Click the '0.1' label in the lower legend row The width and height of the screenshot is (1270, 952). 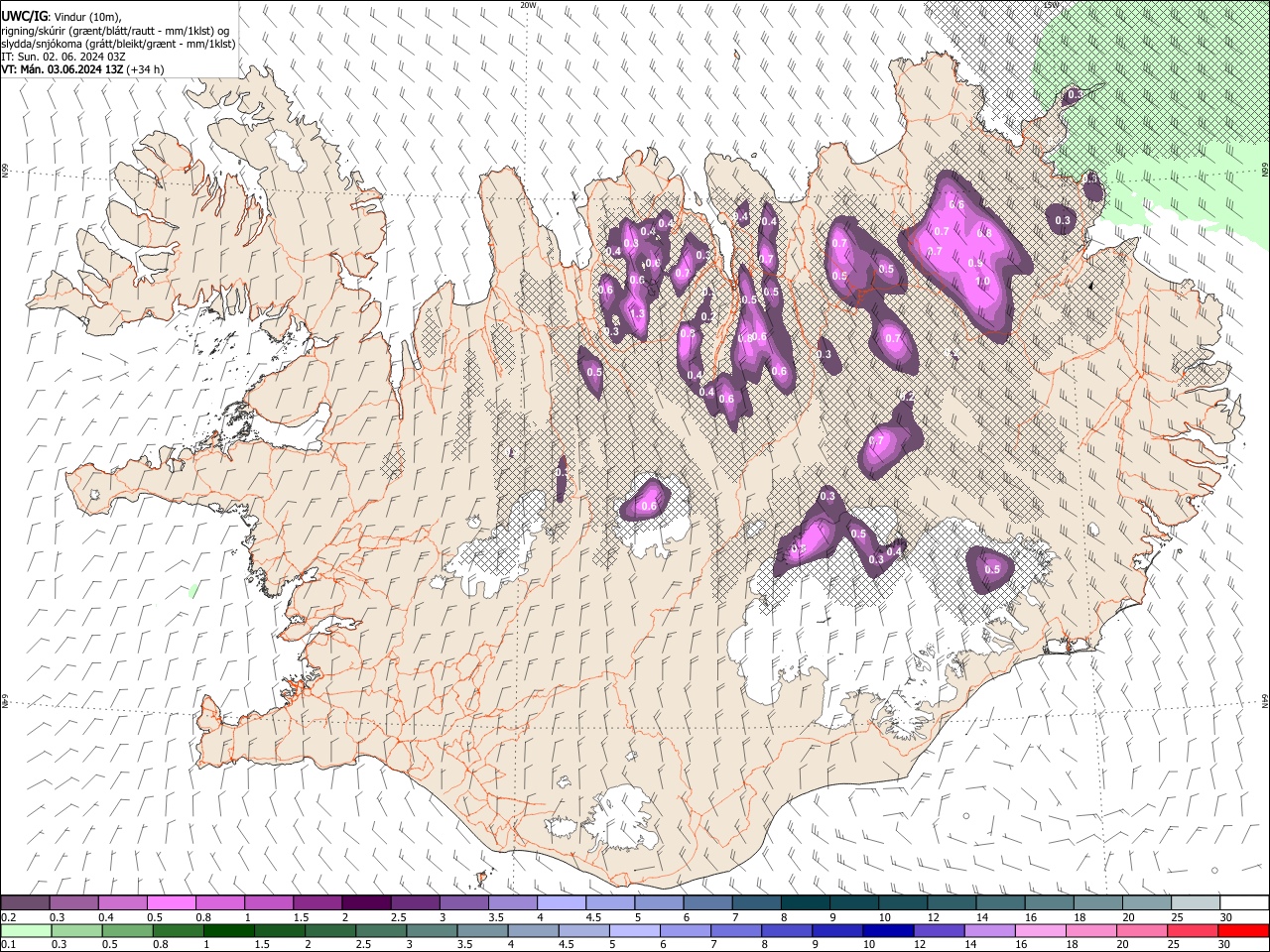pos(8,944)
